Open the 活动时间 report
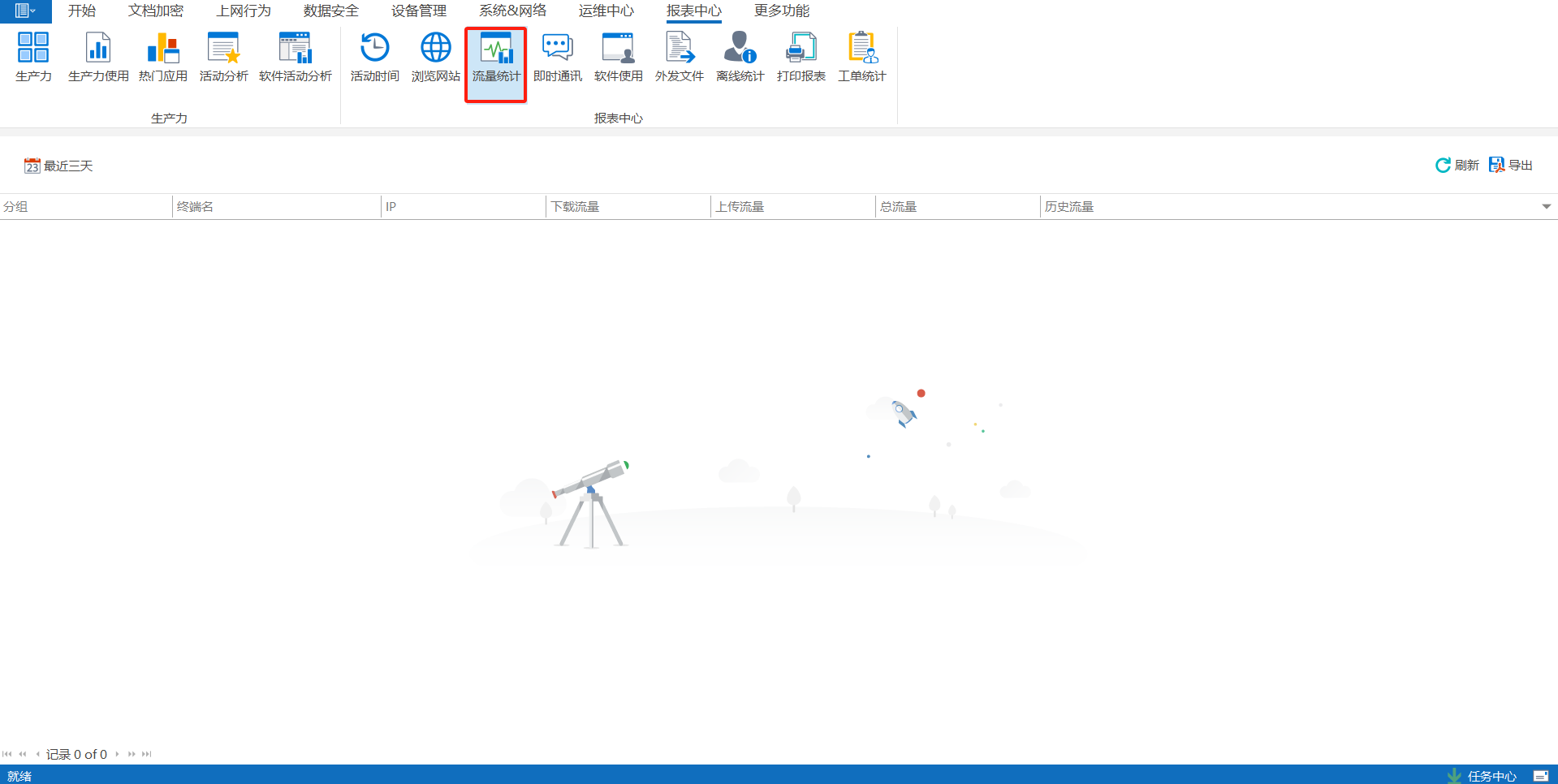The image size is (1558, 784). coord(374,57)
